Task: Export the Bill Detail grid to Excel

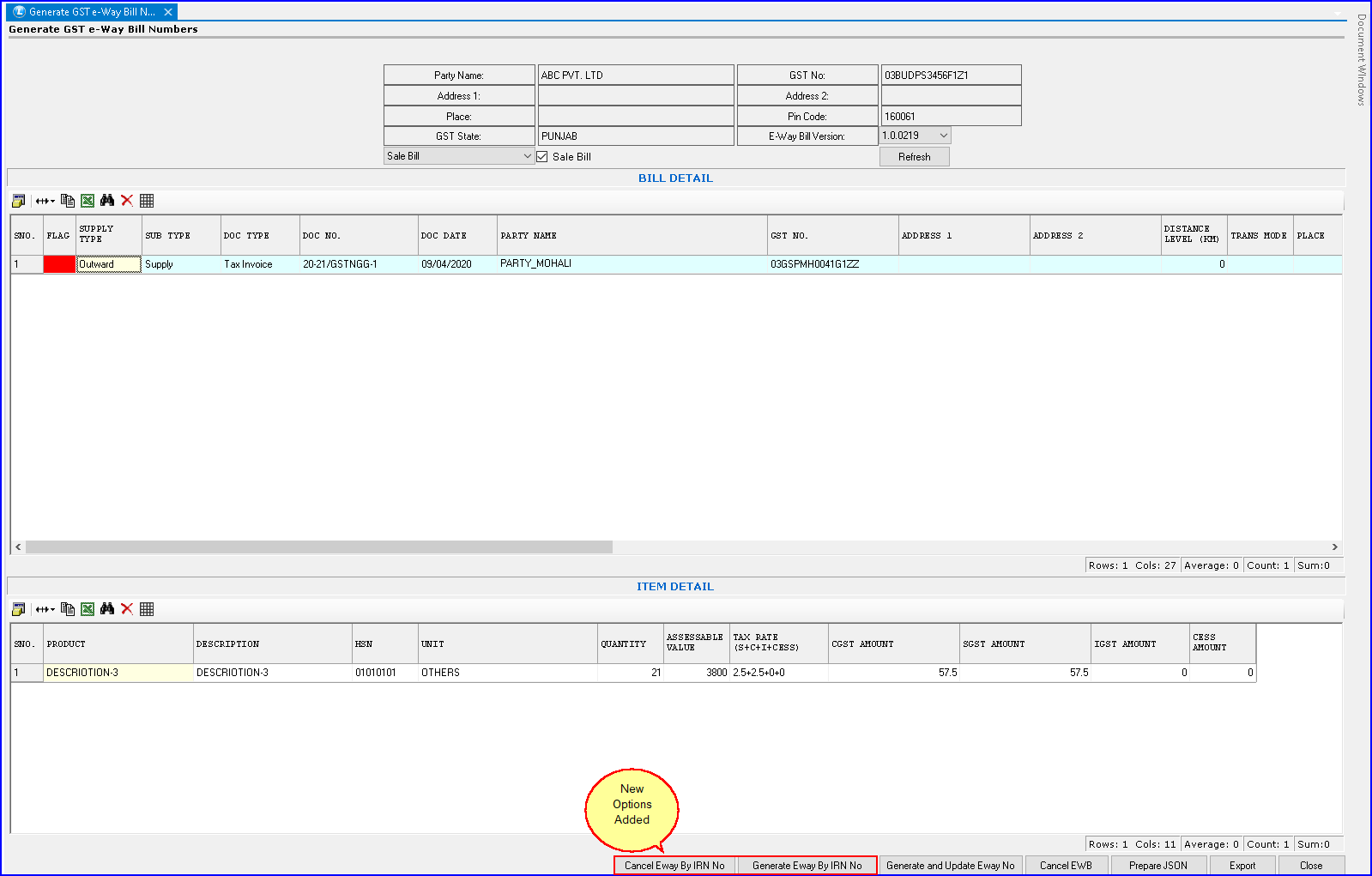Action: (x=88, y=201)
